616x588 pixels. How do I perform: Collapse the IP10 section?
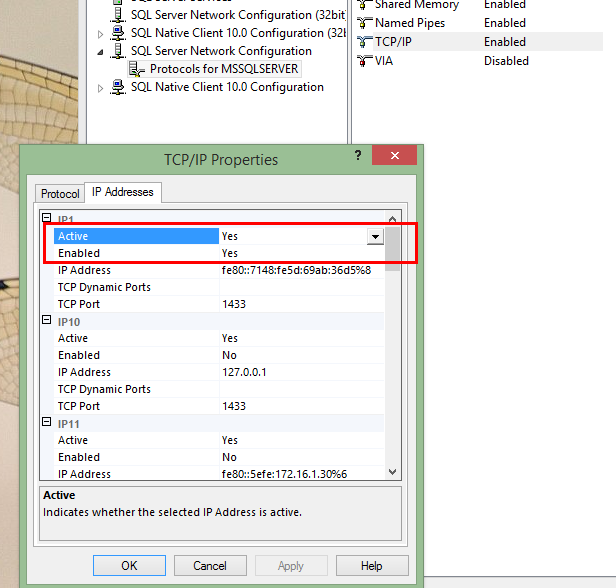(x=46, y=321)
